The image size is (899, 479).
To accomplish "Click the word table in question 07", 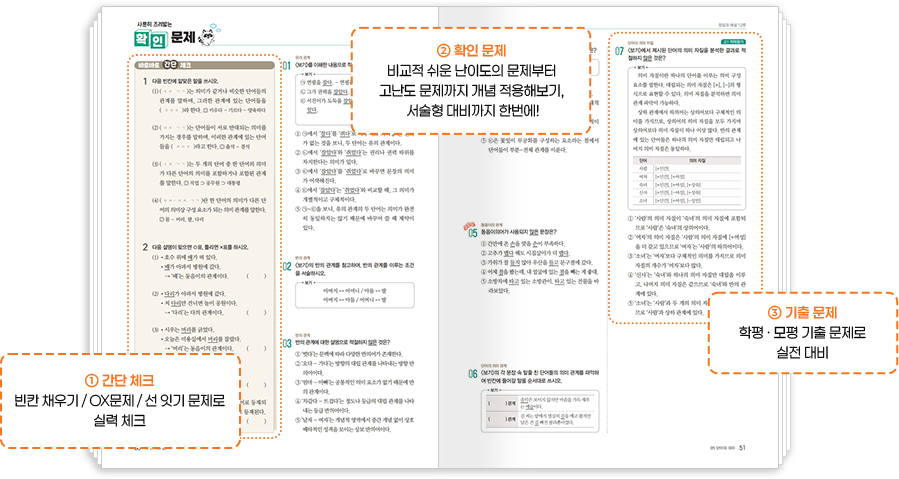I will [687, 181].
